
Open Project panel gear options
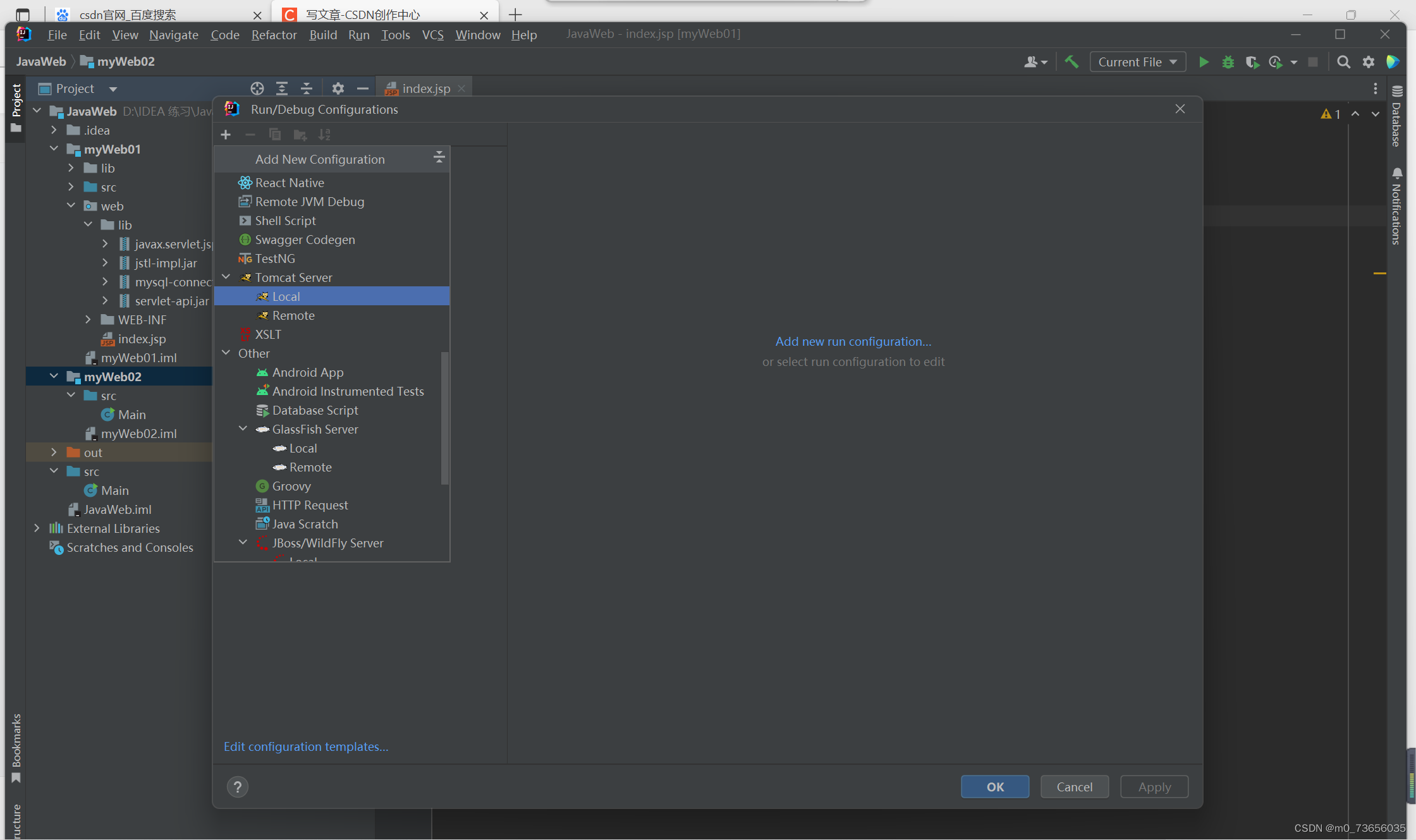coord(338,88)
